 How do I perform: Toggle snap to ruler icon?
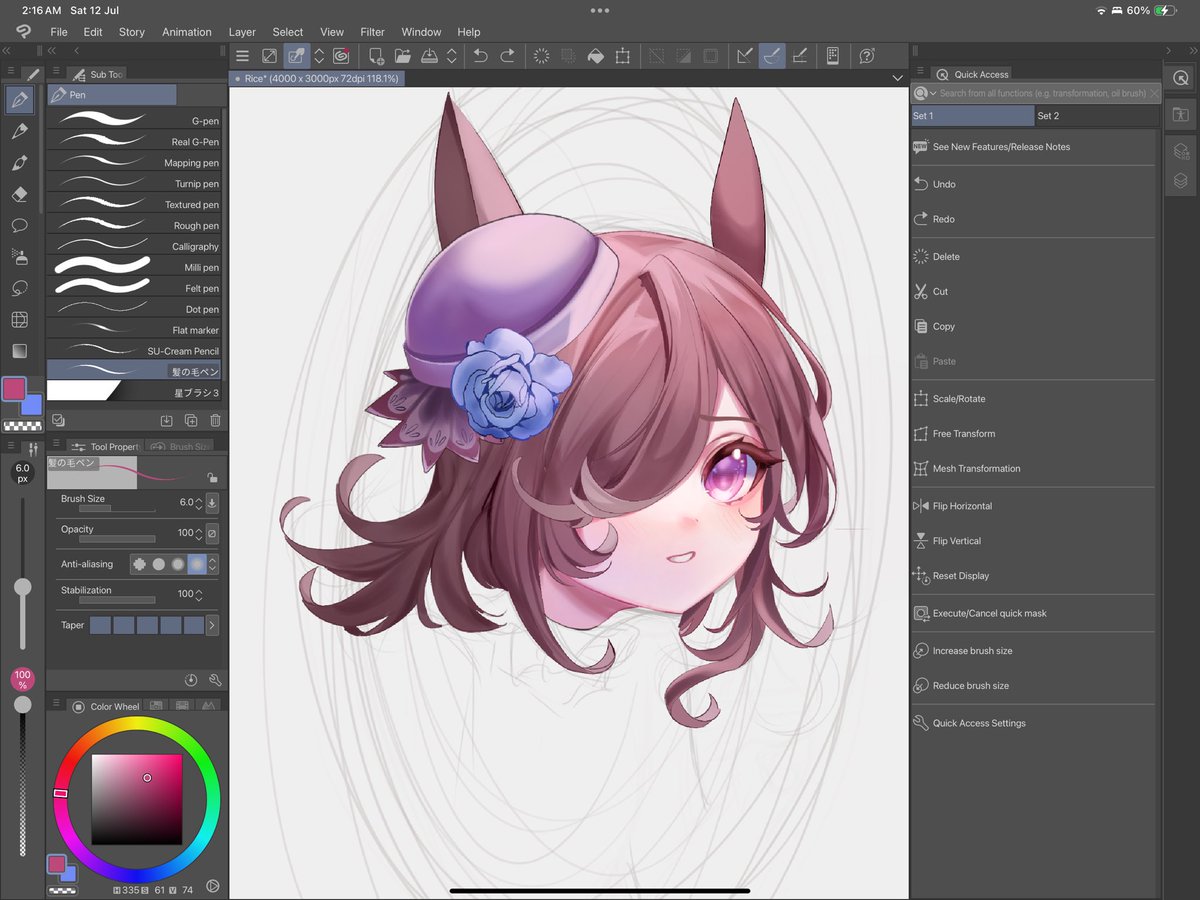pos(744,56)
